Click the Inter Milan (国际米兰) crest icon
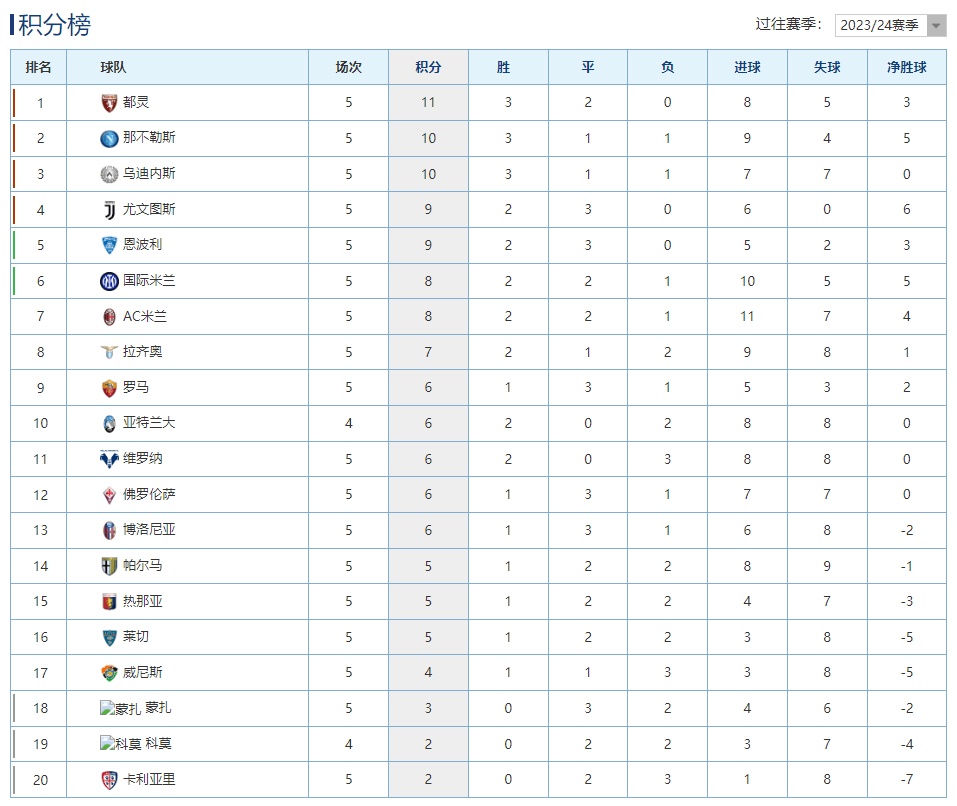The image size is (957, 806). 109,281
